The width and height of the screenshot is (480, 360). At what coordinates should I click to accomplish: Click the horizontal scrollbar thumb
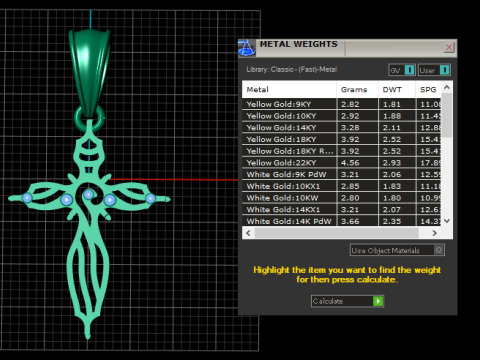pyautogui.click(x=337, y=233)
